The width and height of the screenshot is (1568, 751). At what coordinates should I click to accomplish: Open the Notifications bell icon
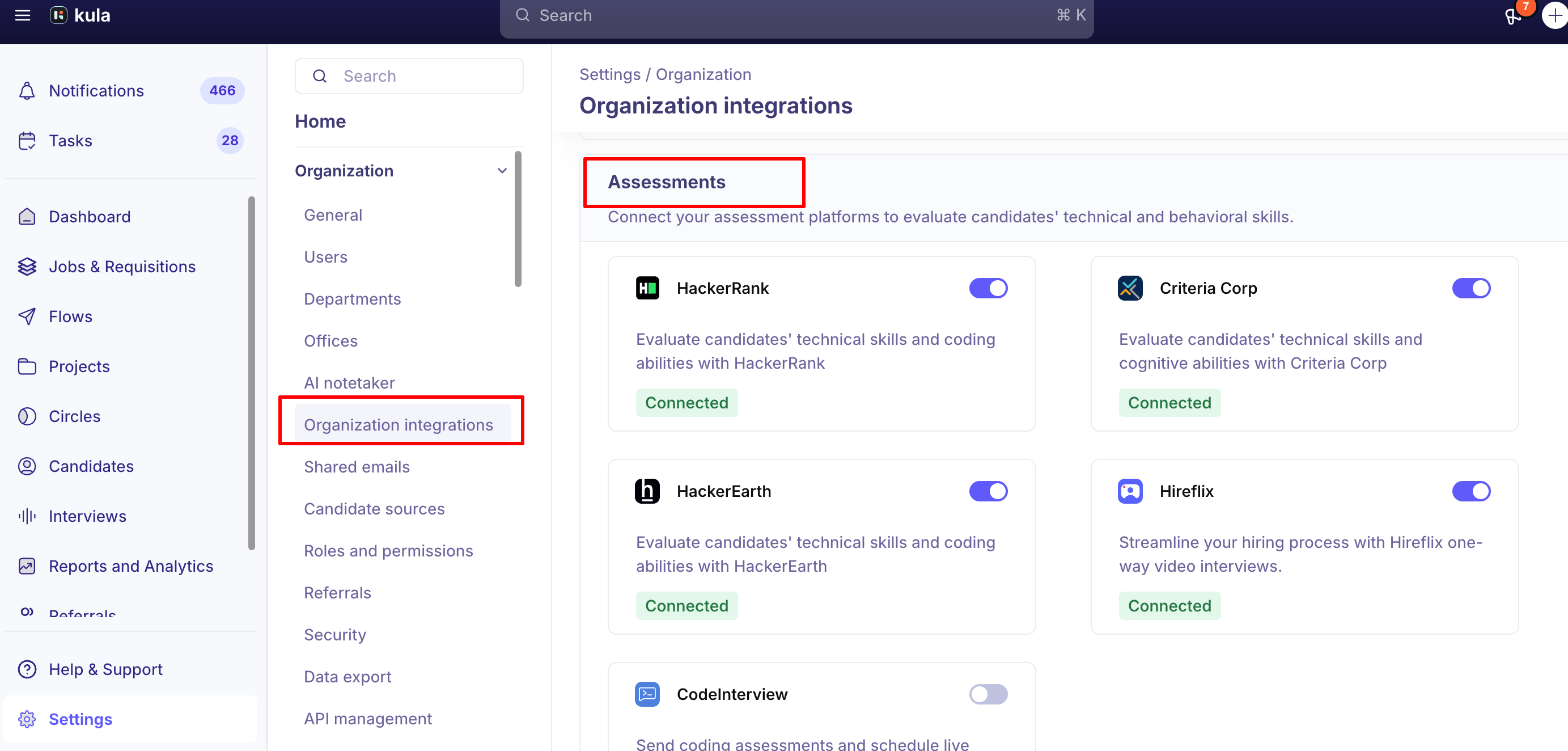tap(27, 91)
